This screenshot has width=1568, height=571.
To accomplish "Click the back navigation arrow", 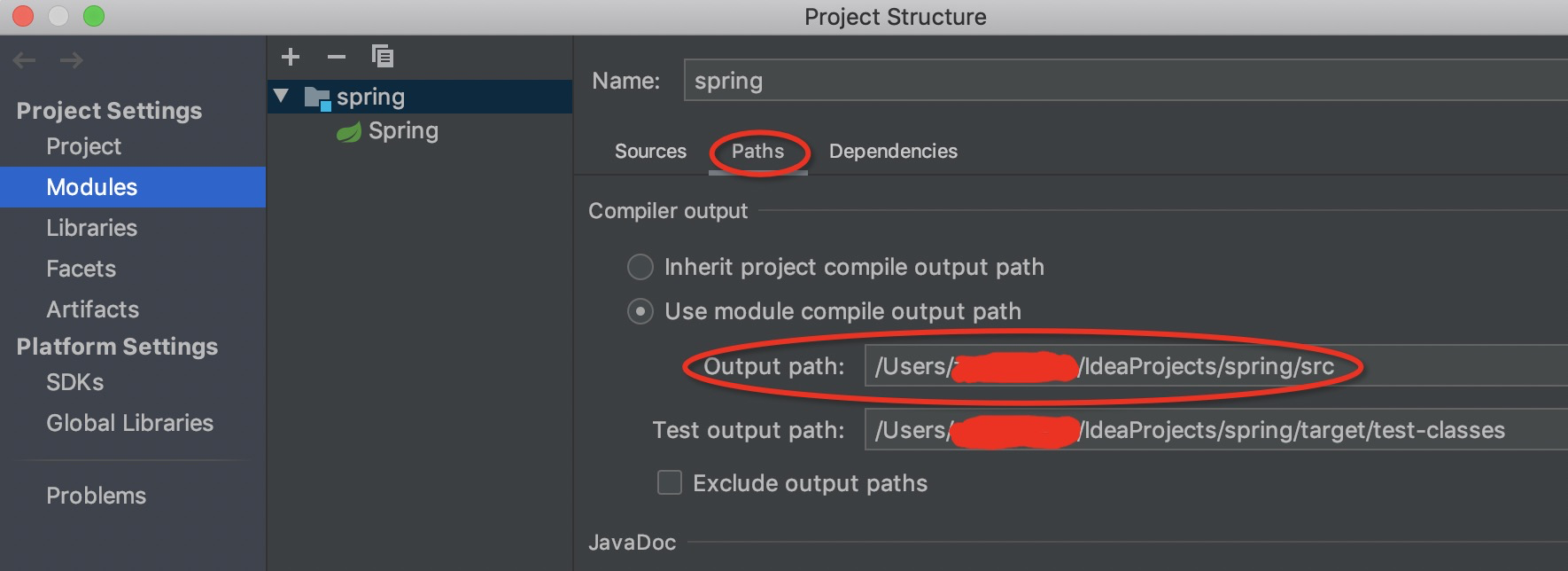I will [x=25, y=60].
